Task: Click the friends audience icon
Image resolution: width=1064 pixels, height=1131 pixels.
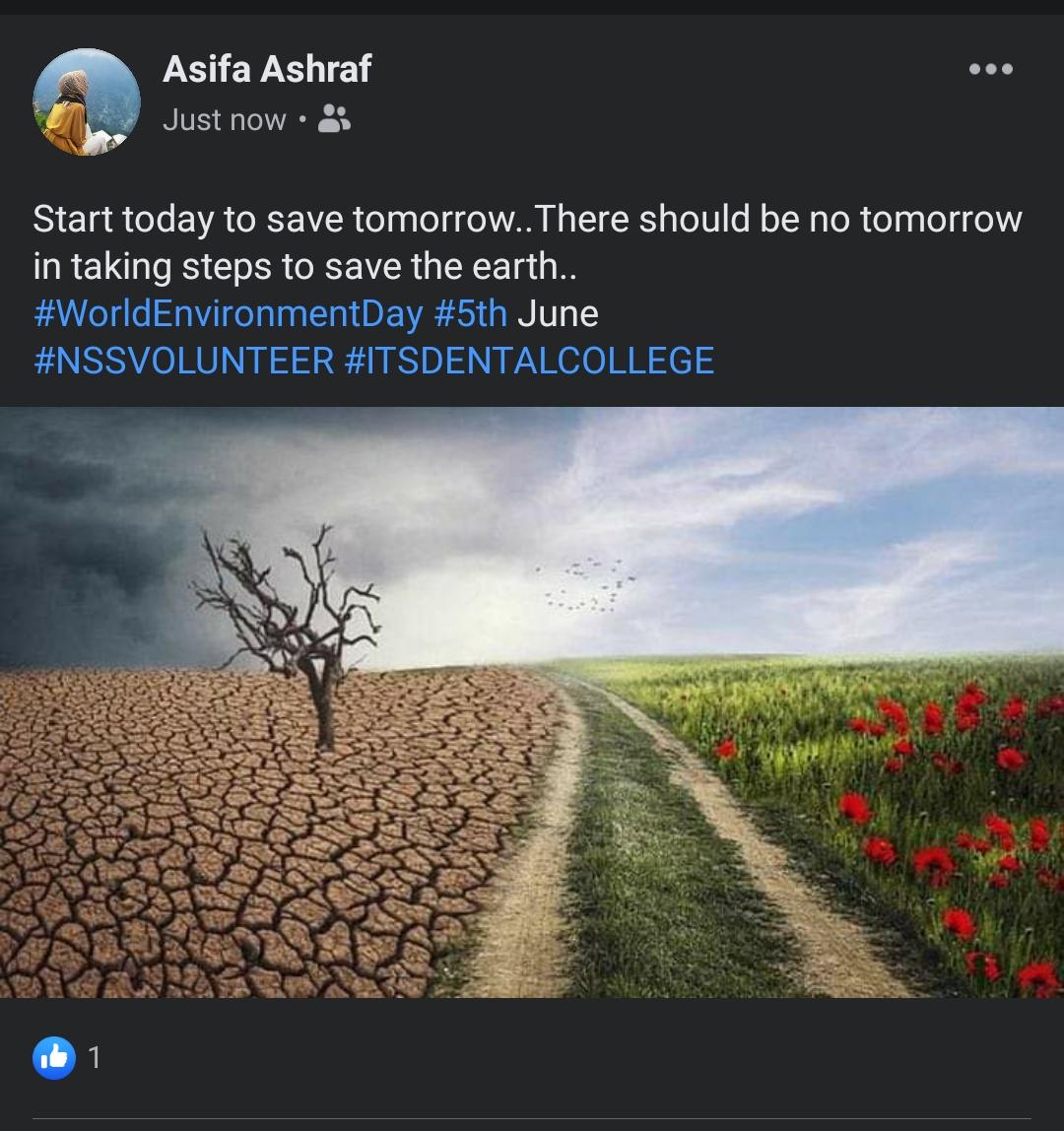Action: pyautogui.click(x=335, y=120)
